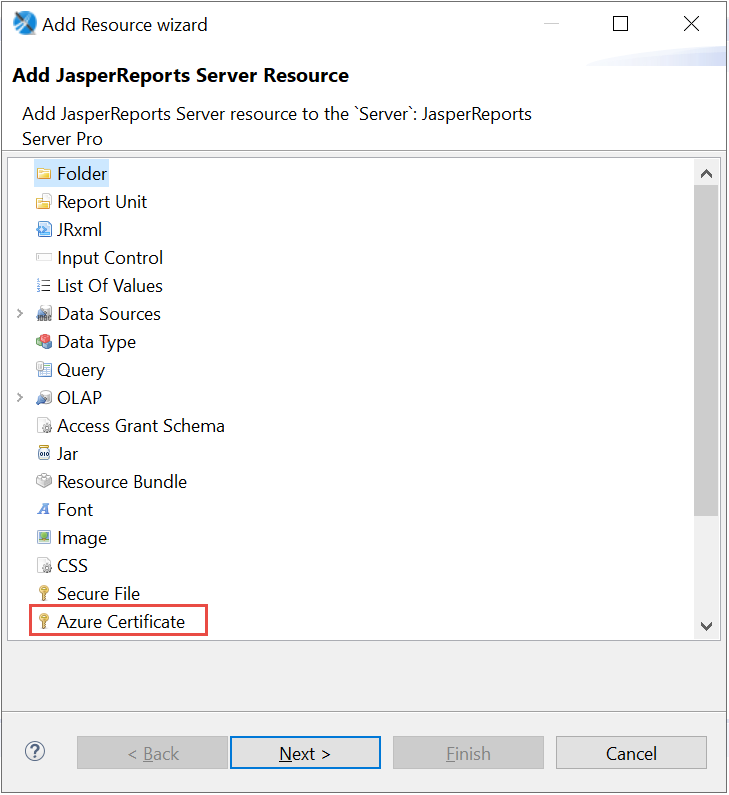
Task: Choose Input Control resource
Action: click(x=110, y=258)
